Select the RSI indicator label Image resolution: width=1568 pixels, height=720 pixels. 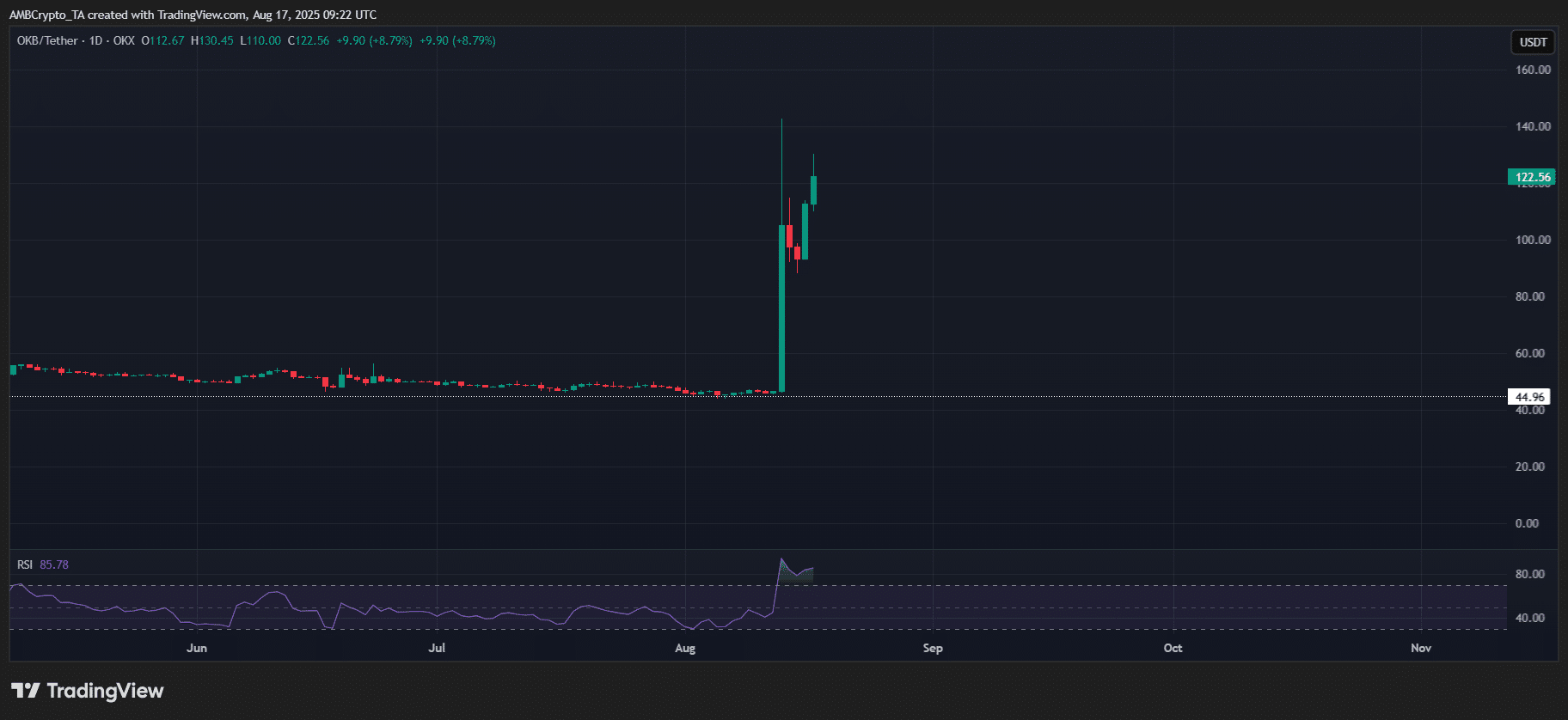coord(25,564)
